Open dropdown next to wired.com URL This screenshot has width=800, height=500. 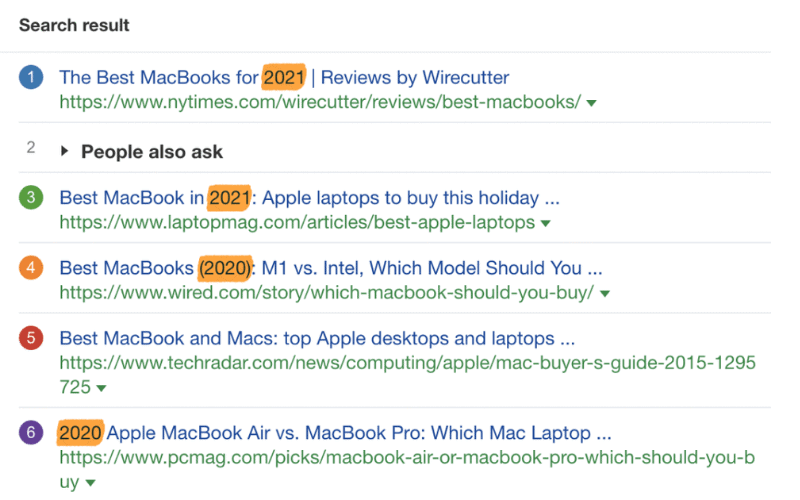(605, 294)
